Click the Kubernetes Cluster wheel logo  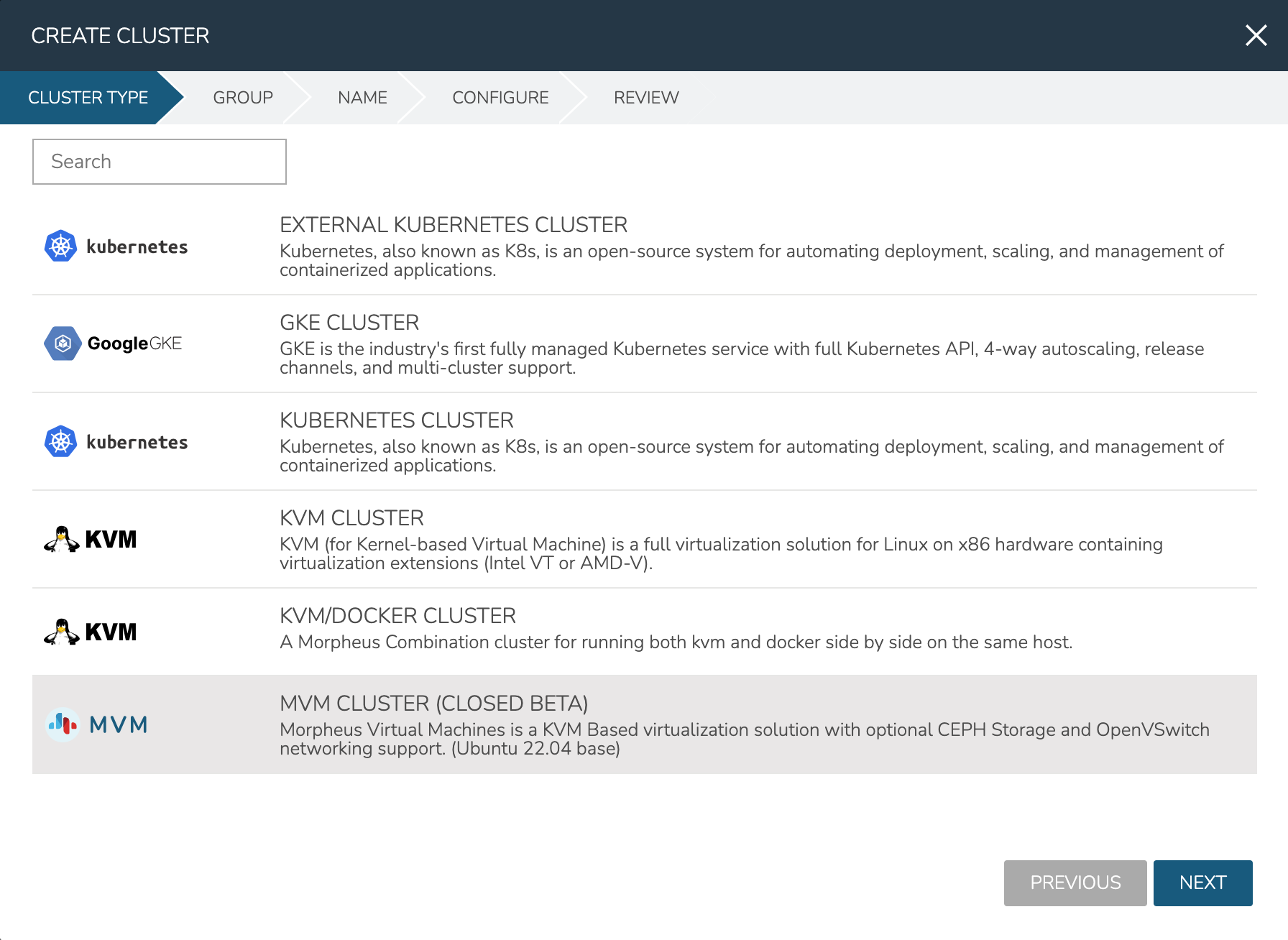[61, 442]
